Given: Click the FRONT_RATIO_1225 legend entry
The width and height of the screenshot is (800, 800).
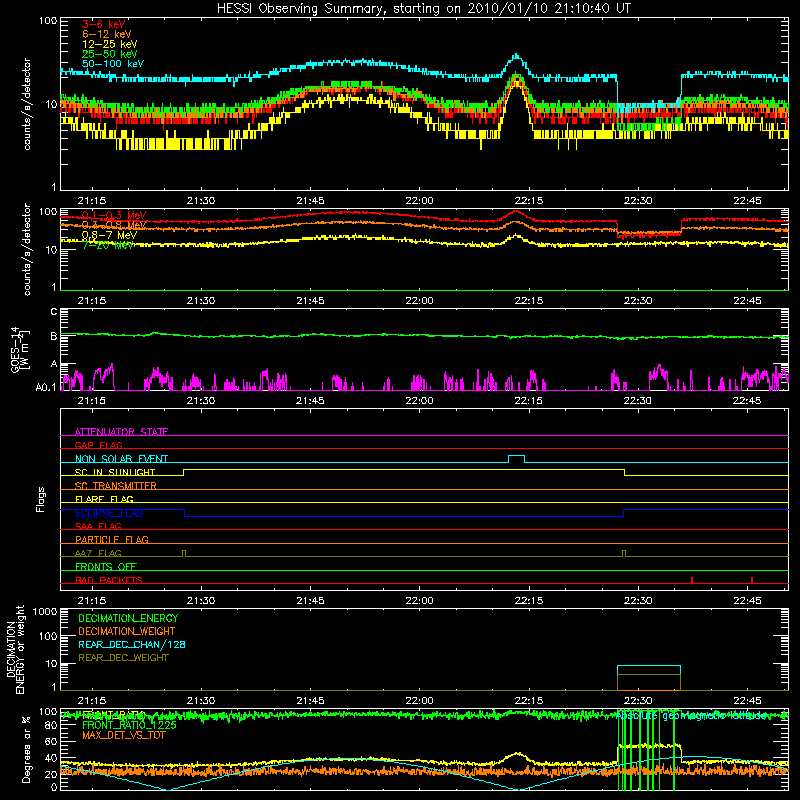Looking at the screenshot, I should coord(129,725).
